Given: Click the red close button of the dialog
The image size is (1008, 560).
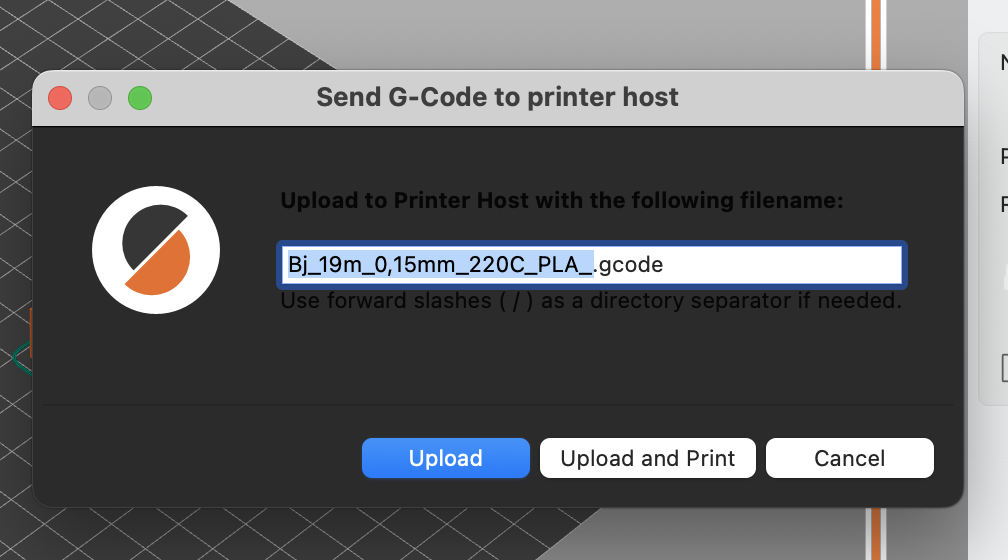Looking at the screenshot, I should click(x=60, y=98).
